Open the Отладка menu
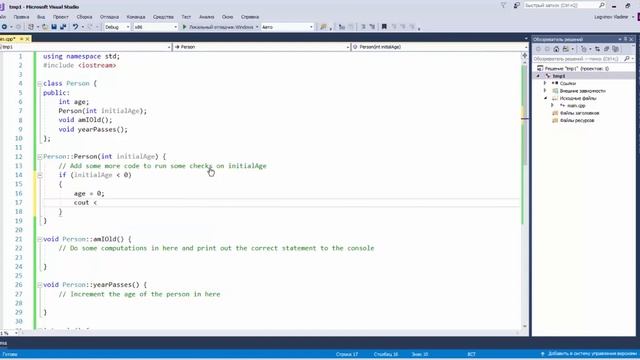The width and height of the screenshot is (640, 360). pos(109,17)
